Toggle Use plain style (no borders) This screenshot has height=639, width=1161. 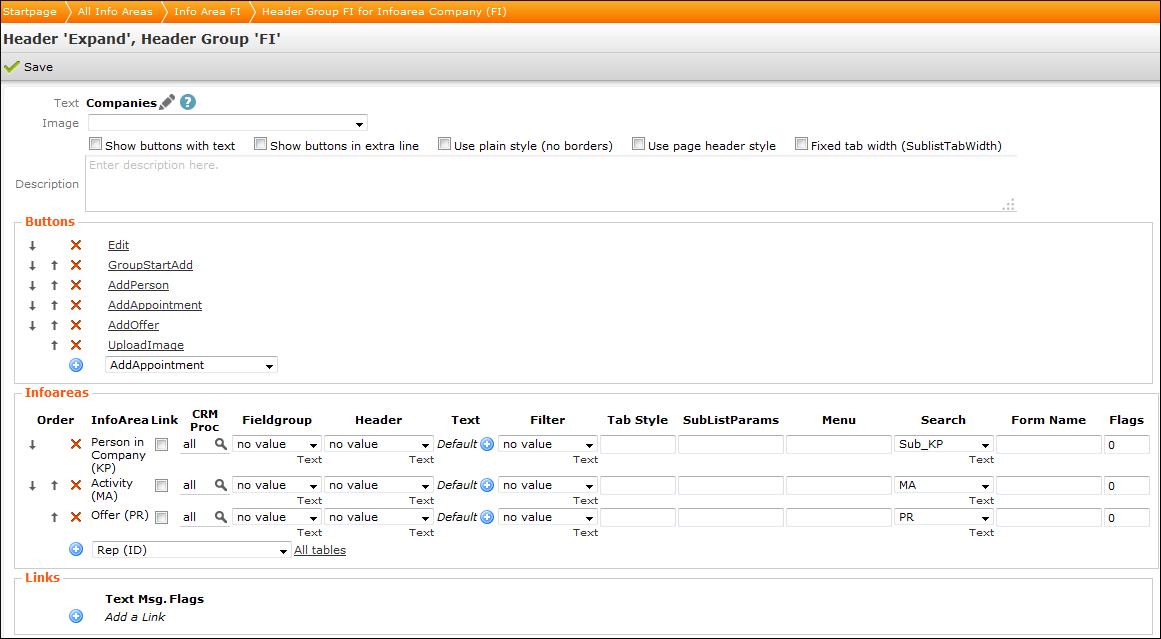(x=444, y=145)
